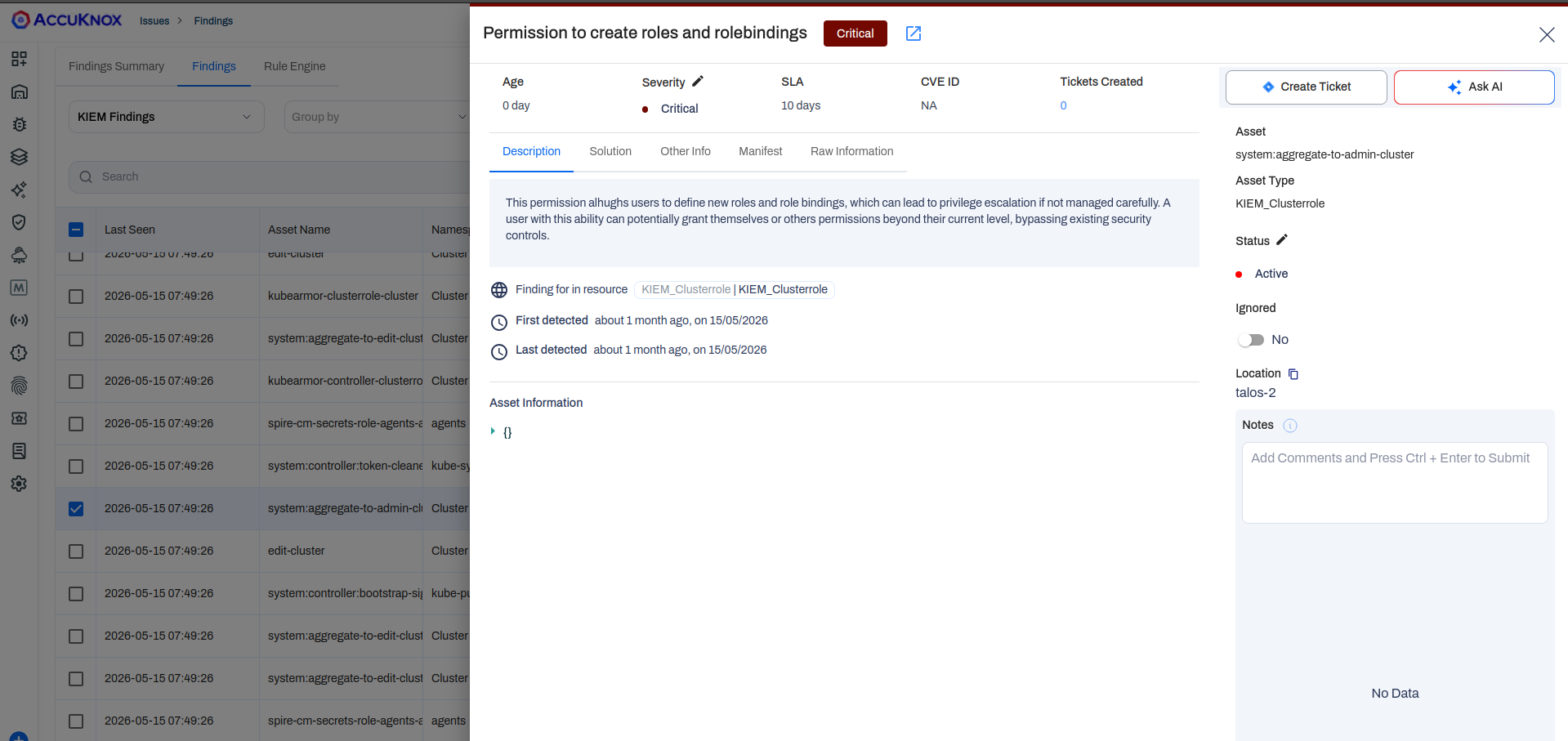
Task: Open the shield check icon in sidebar
Action: (x=19, y=222)
